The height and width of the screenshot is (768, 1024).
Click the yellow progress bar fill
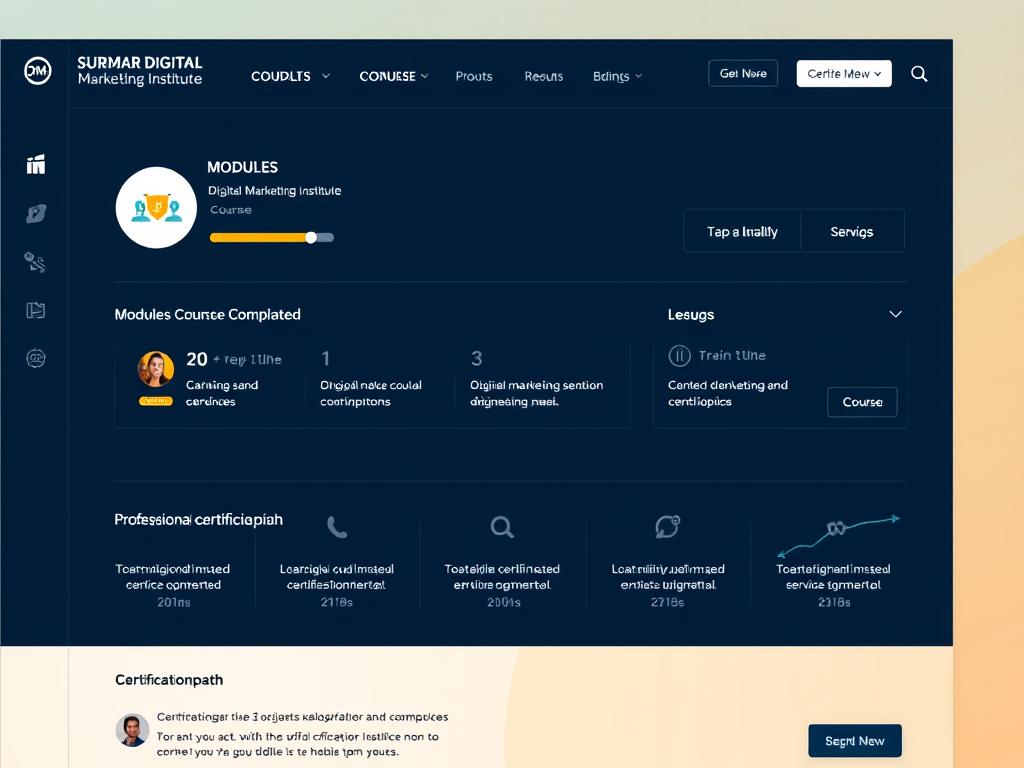click(x=259, y=238)
